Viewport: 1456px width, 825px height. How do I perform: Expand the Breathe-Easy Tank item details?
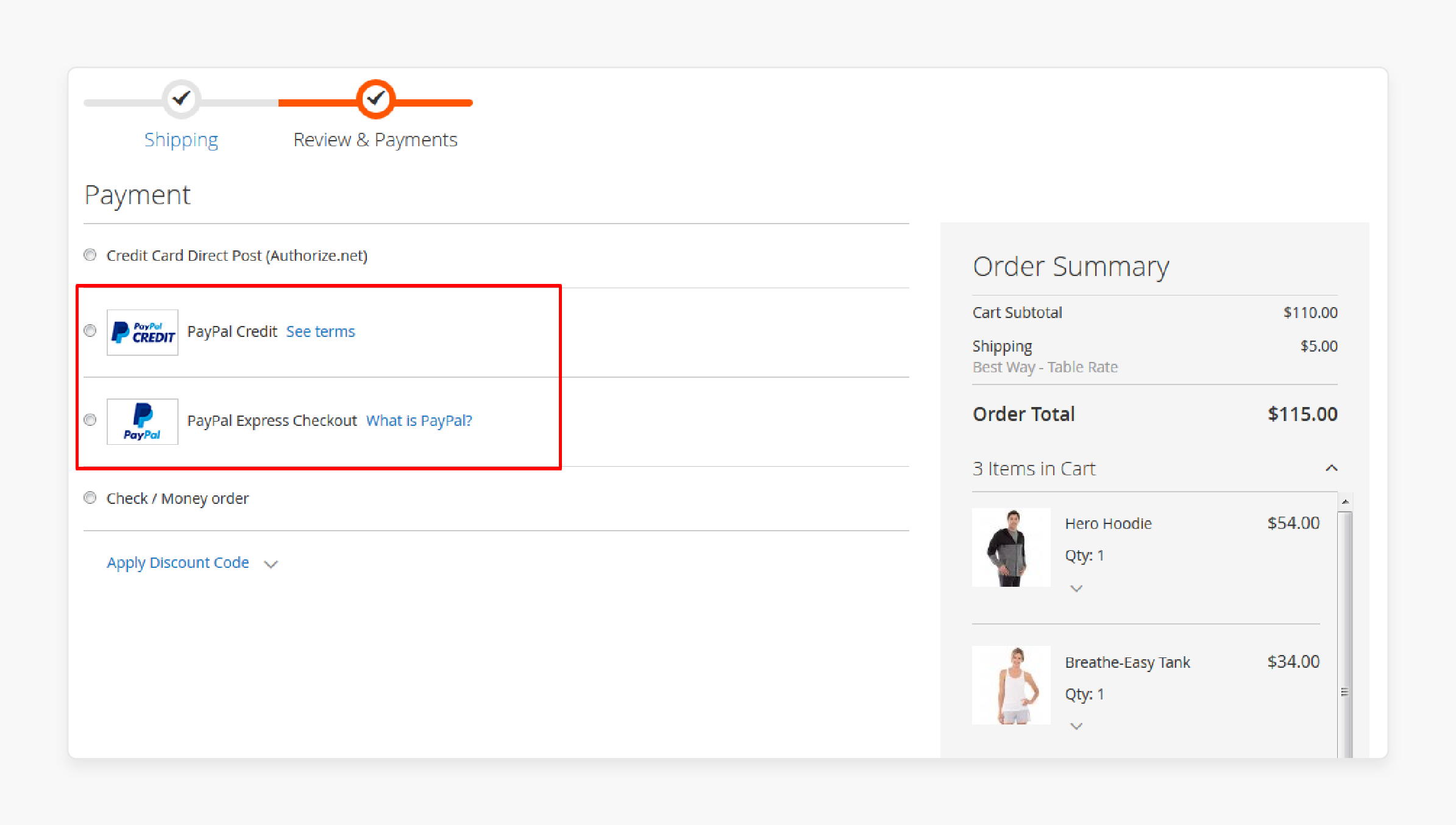[x=1076, y=726]
